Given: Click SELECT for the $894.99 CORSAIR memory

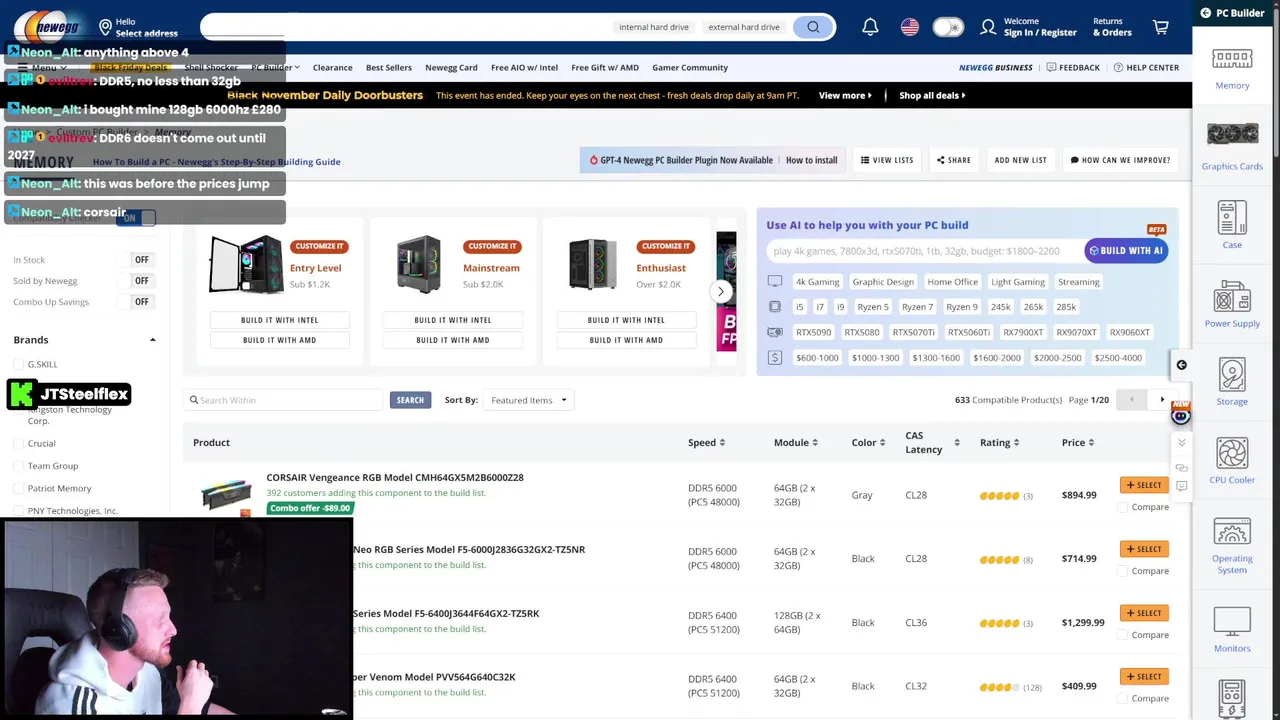Looking at the screenshot, I should click(x=1144, y=485).
